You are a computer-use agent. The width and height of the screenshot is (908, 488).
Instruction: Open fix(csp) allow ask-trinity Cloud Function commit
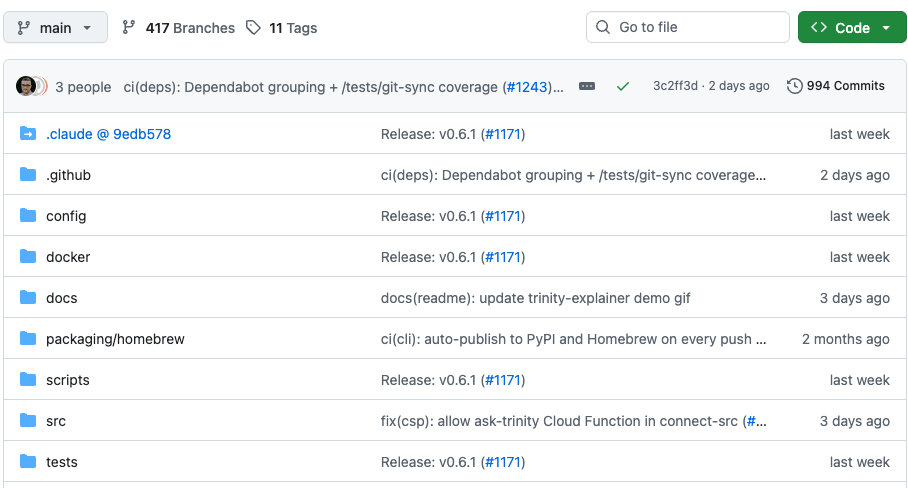[561, 421]
